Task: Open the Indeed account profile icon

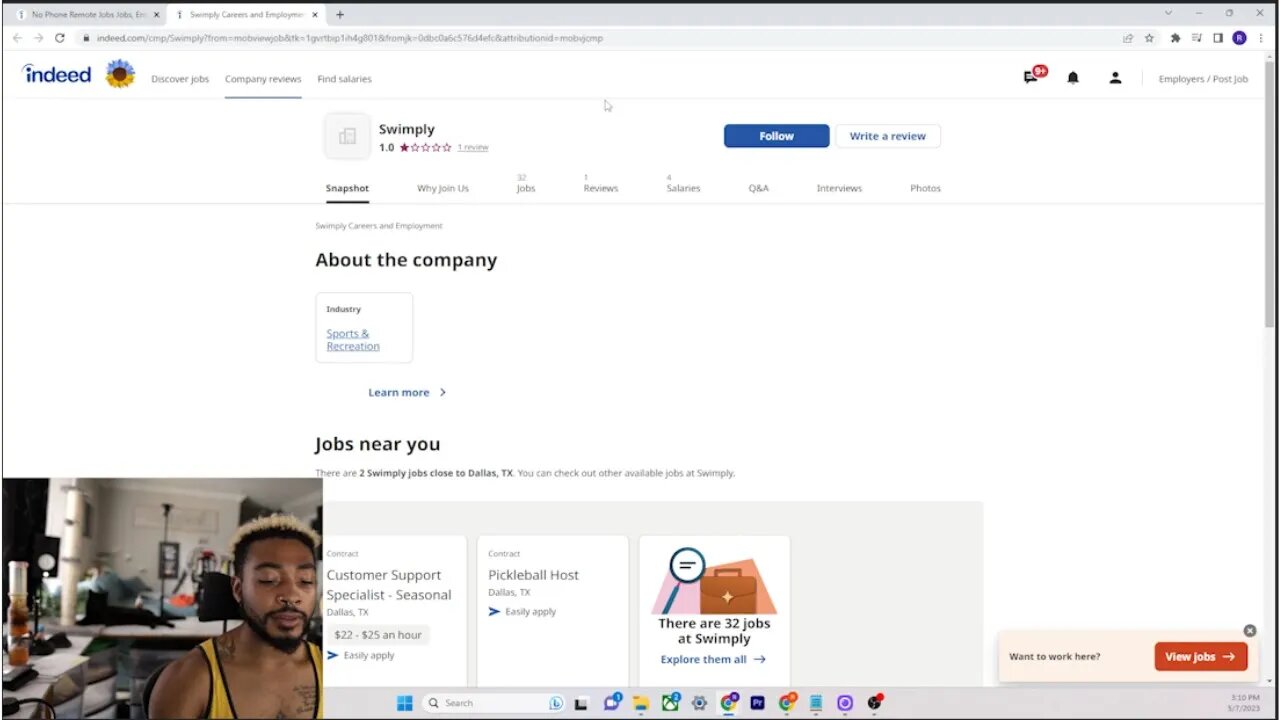Action: point(1115,78)
